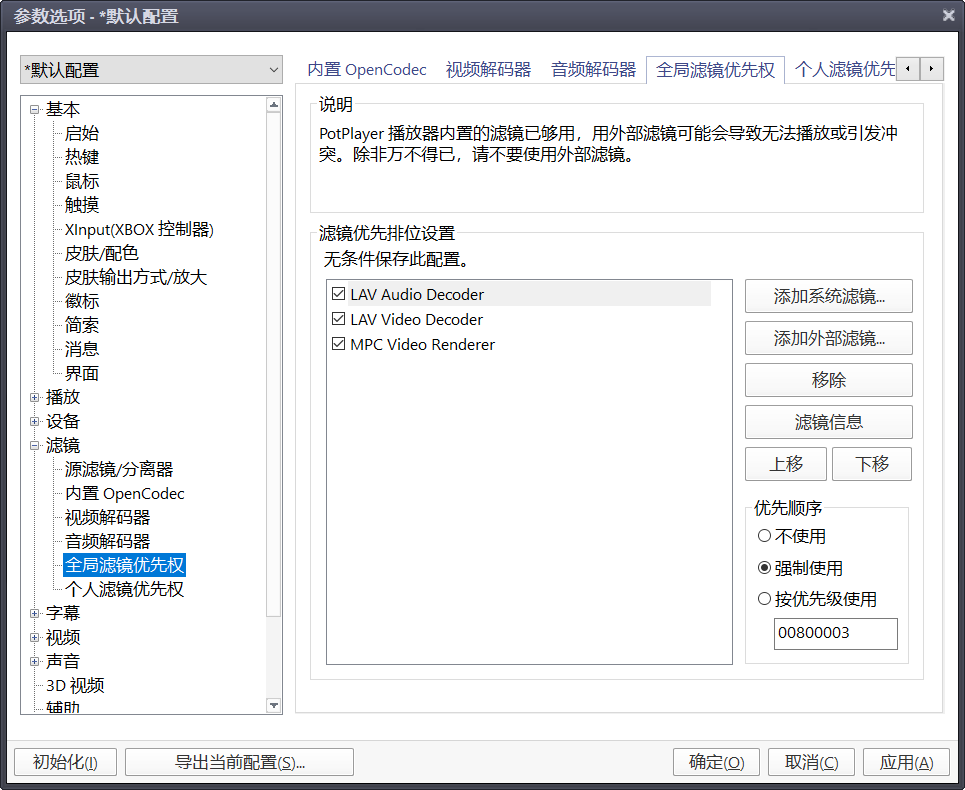Select 源滤镜/分离器 in the tree

coord(119,470)
